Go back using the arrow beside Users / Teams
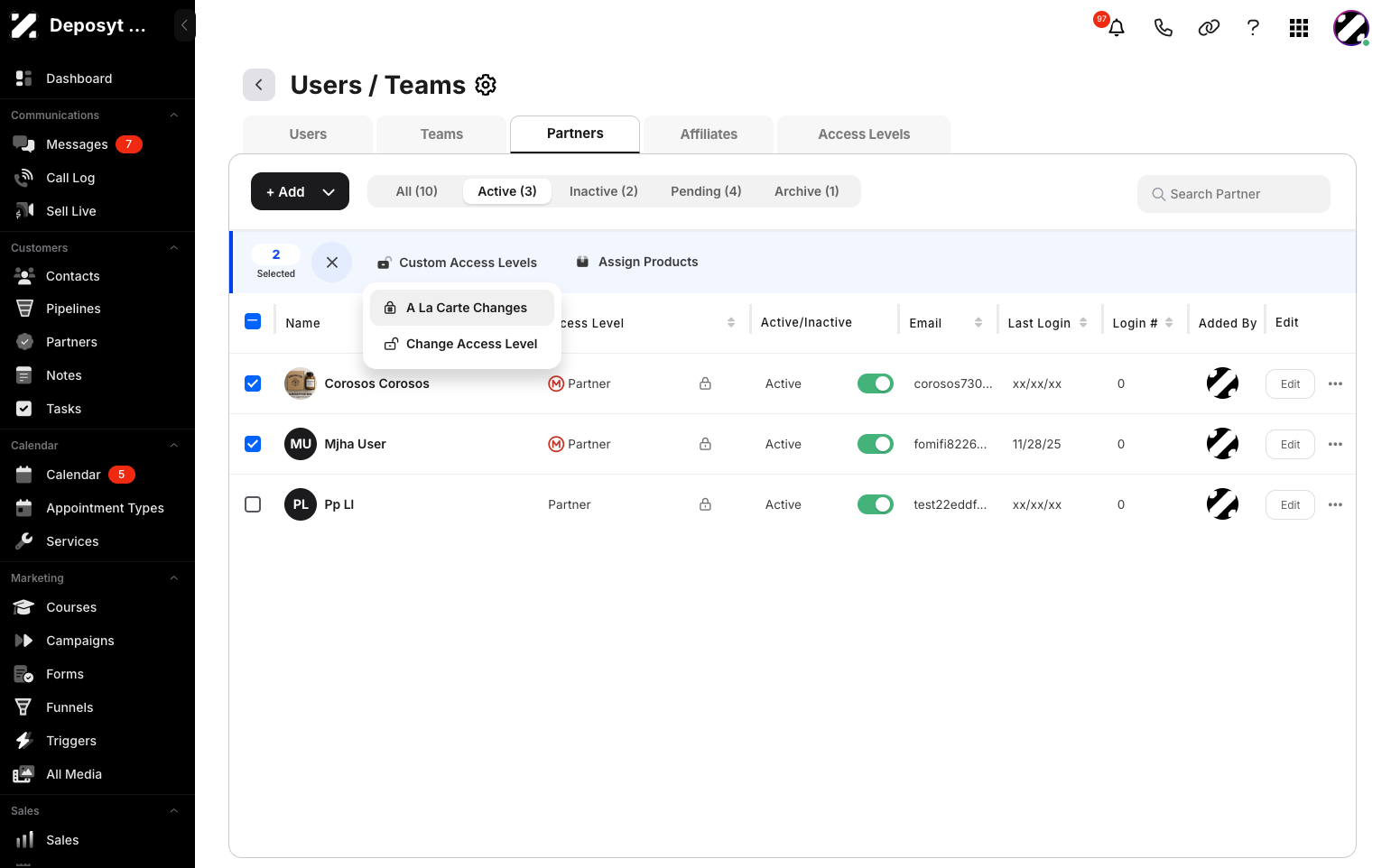Viewport: 1391px width, 868px height. point(259,85)
